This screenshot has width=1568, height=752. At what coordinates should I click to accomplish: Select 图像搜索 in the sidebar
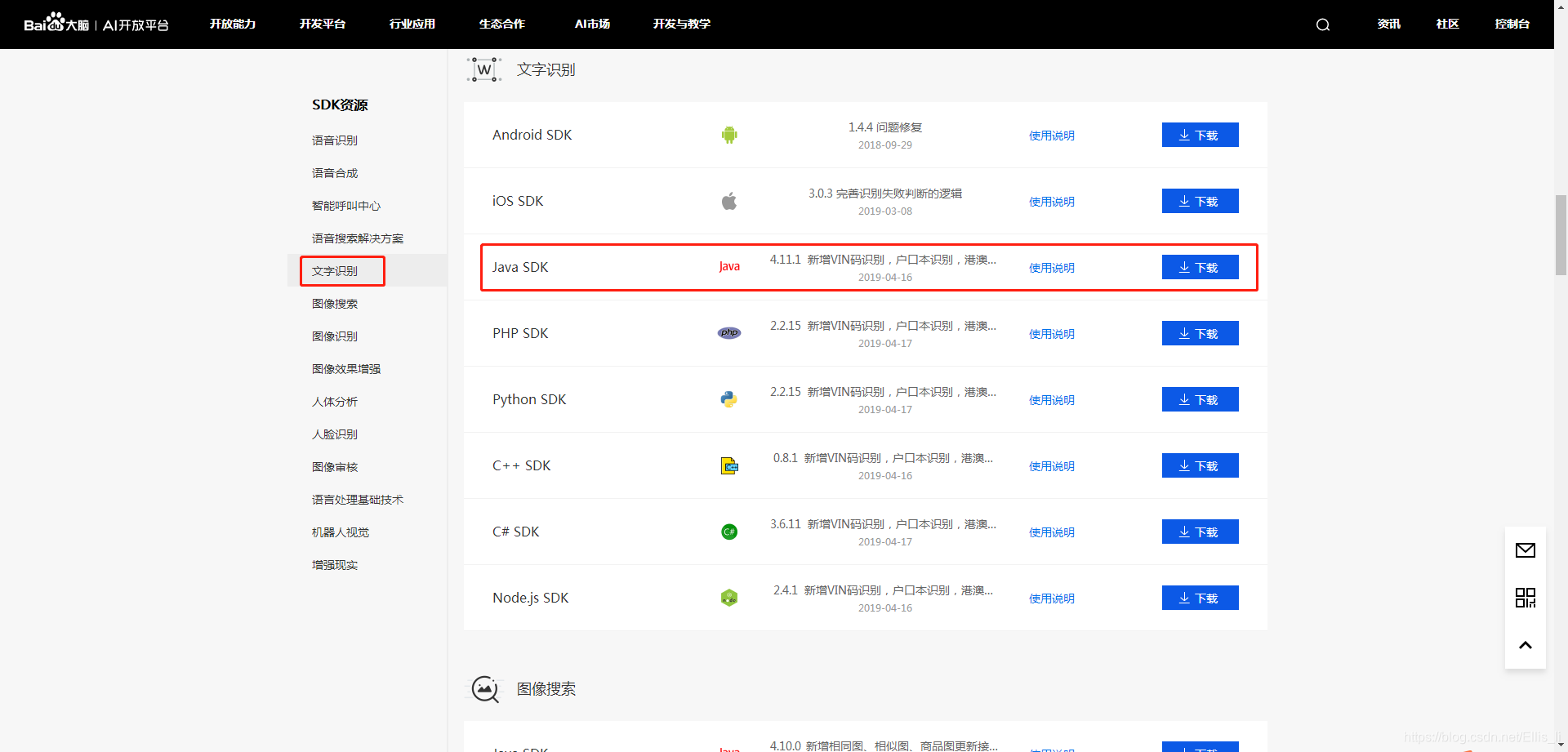pyautogui.click(x=335, y=304)
